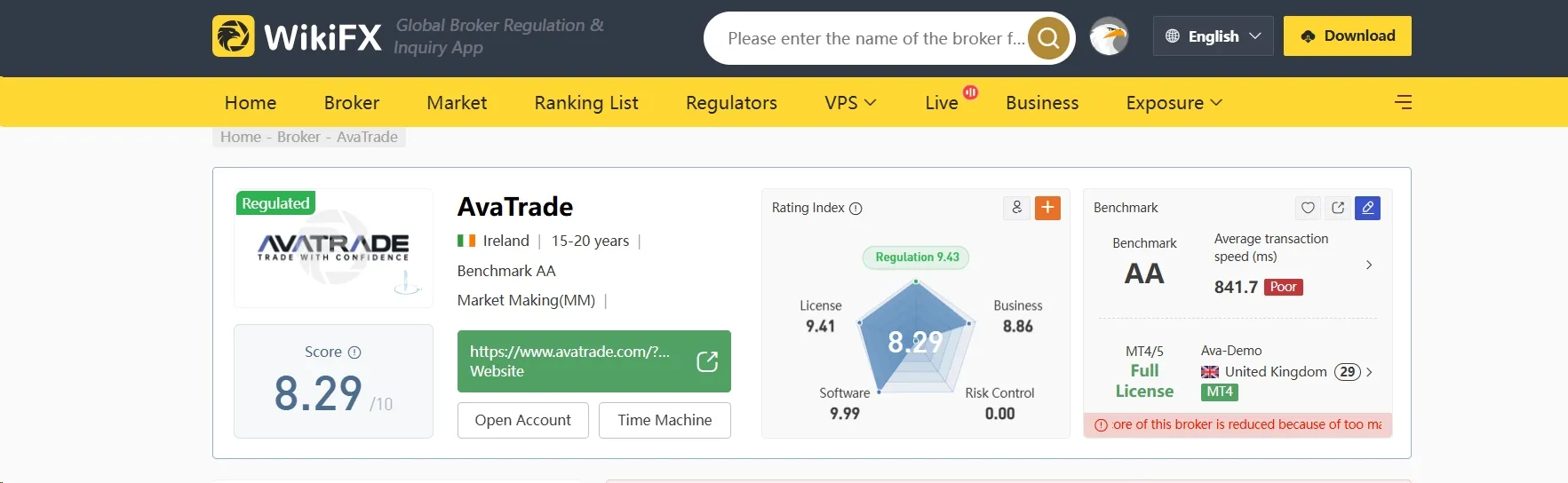
Task: Visit the AvaTrade website green link
Action: coord(593,361)
